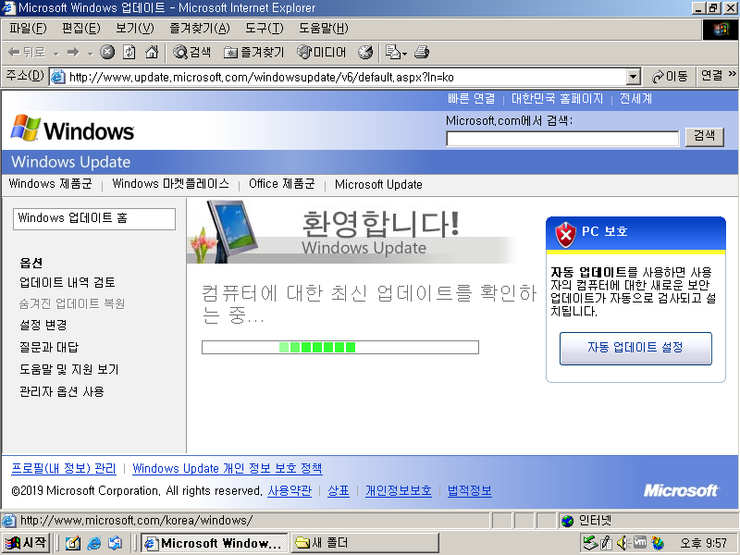Screen dimensions: 740x555
Task: Click the update check progress bar
Action: pos(340,347)
